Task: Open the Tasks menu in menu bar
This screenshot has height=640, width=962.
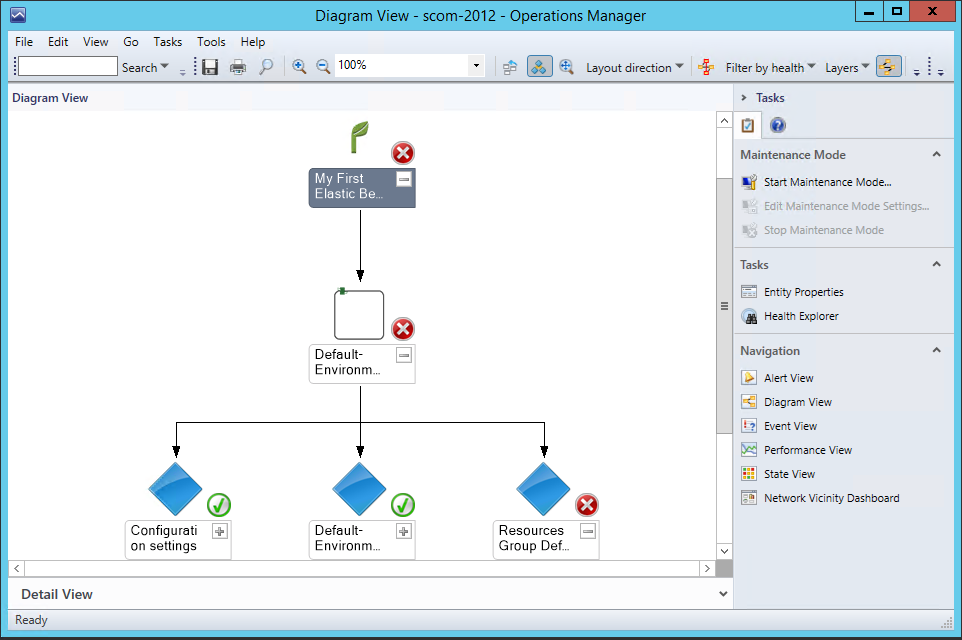Action: coord(168,42)
